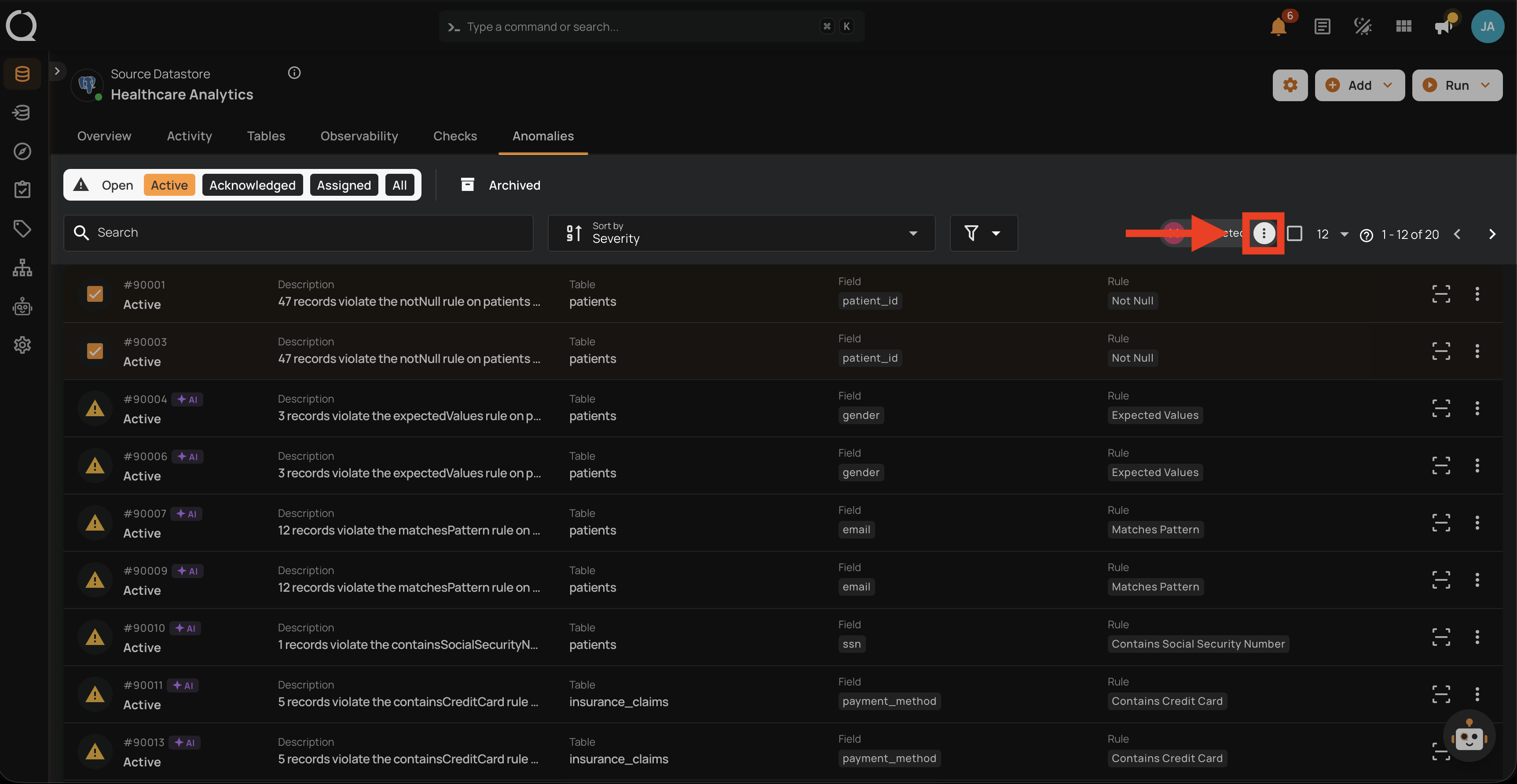Select anomaly #90011 via its warning icon
The height and width of the screenshot is (784, 1517).
pos(95,694)
